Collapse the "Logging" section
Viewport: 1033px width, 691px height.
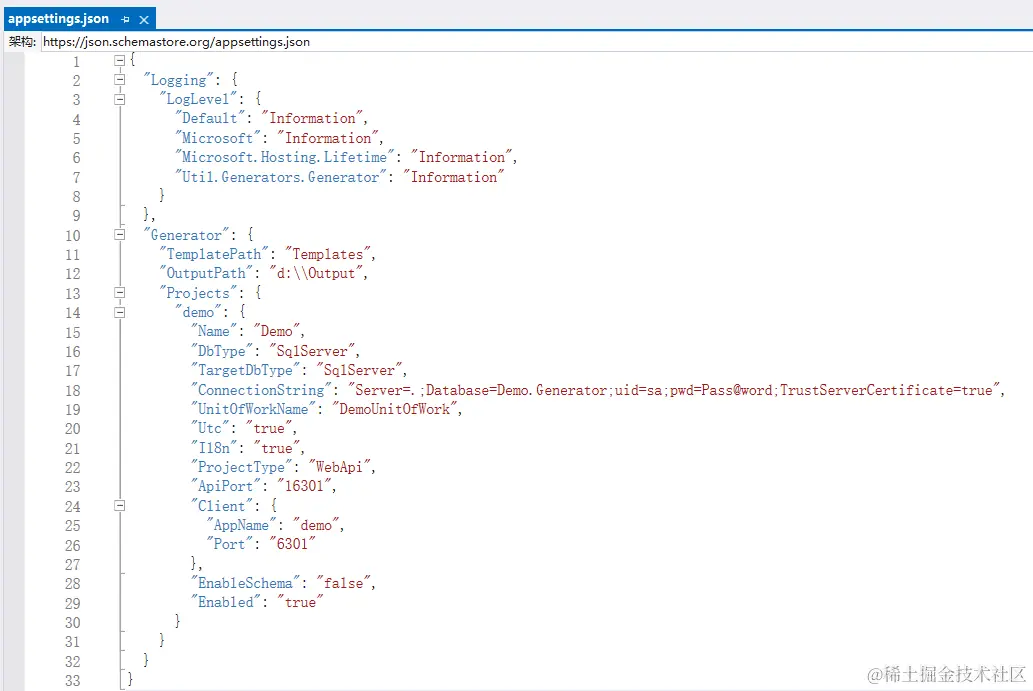pos(119,80)
